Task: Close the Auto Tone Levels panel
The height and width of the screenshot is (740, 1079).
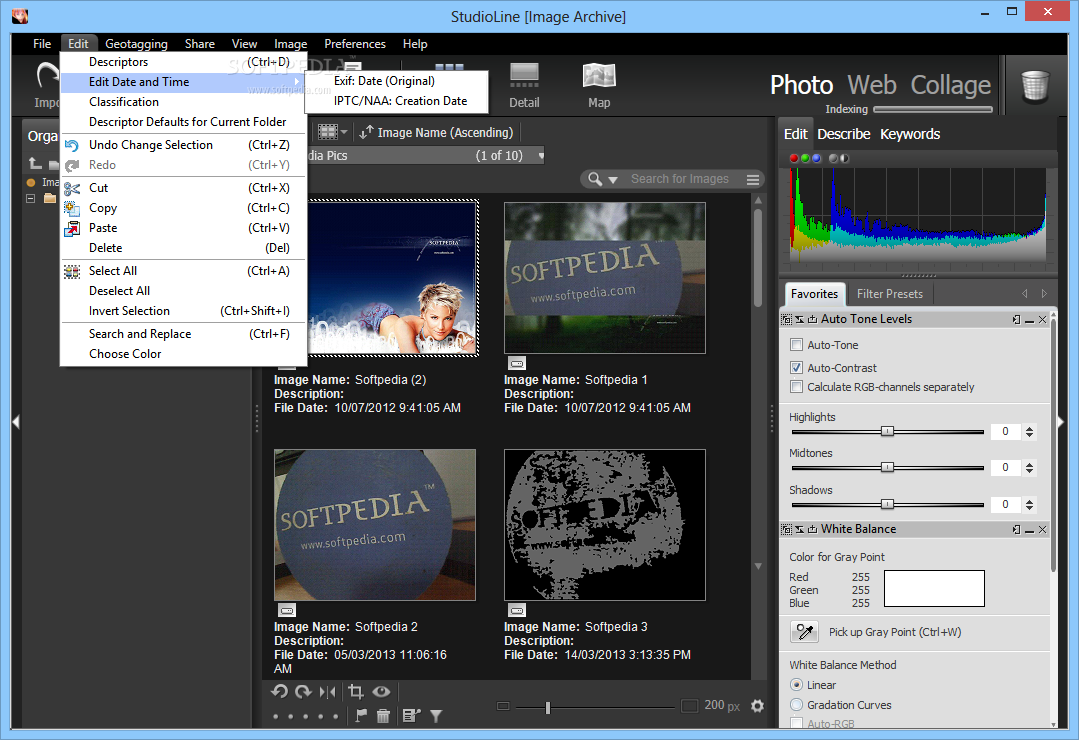Action: (1043, 319)
